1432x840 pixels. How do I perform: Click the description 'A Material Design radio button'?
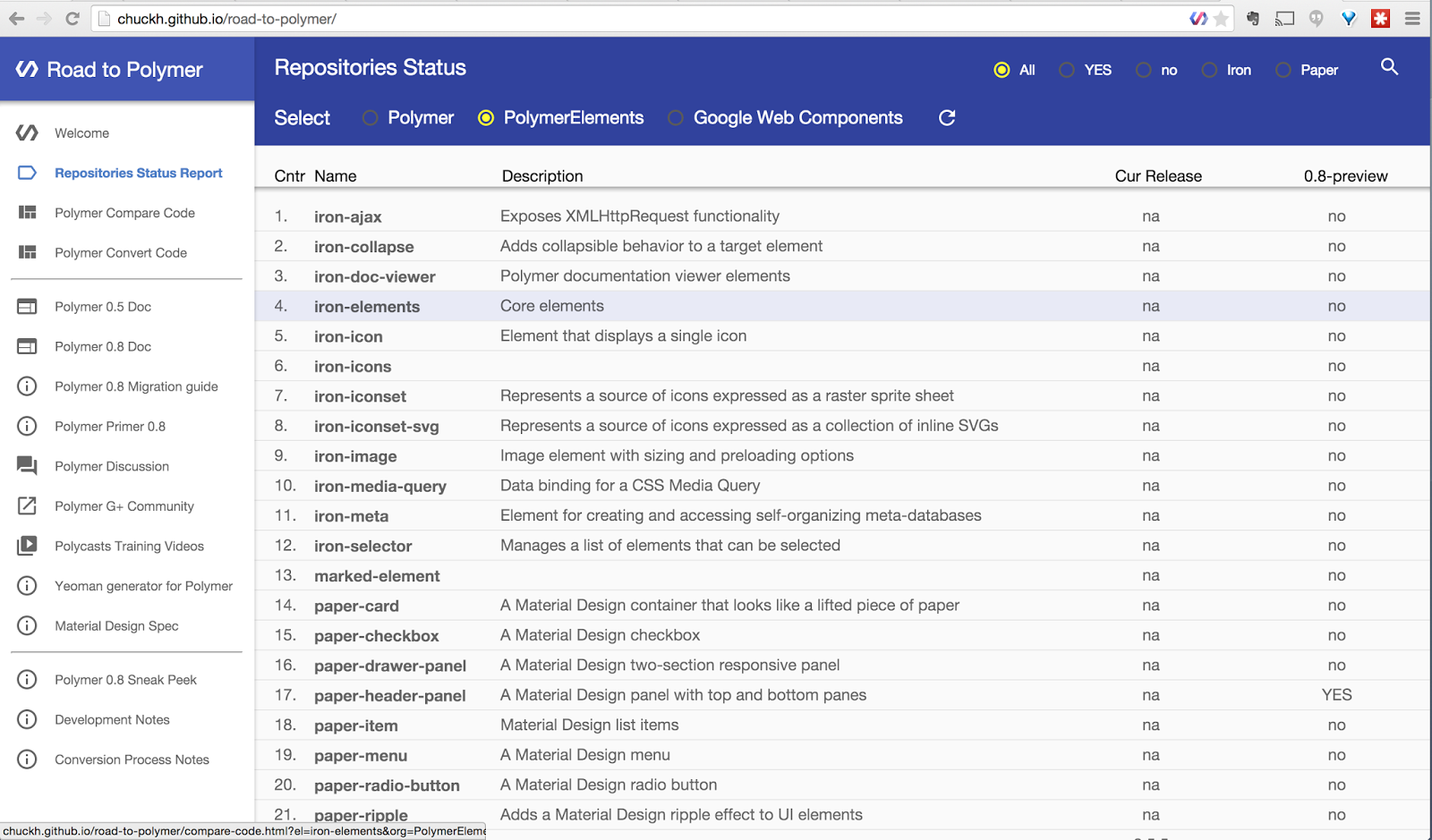[609, 785]
